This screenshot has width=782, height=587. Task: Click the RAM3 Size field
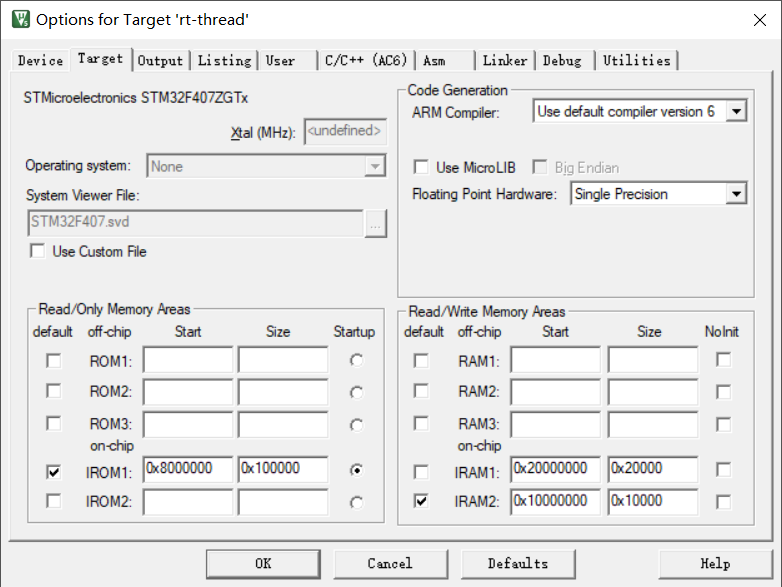(x=653, y=424)
